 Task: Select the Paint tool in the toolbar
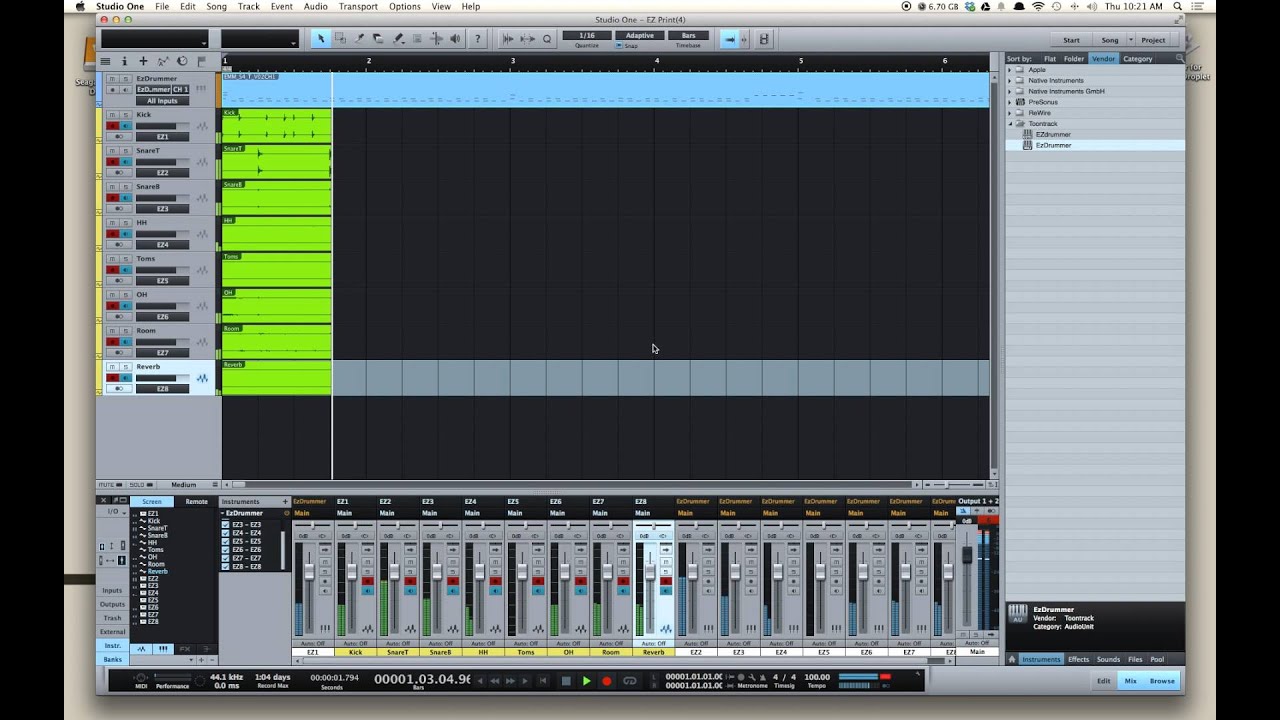398,39
